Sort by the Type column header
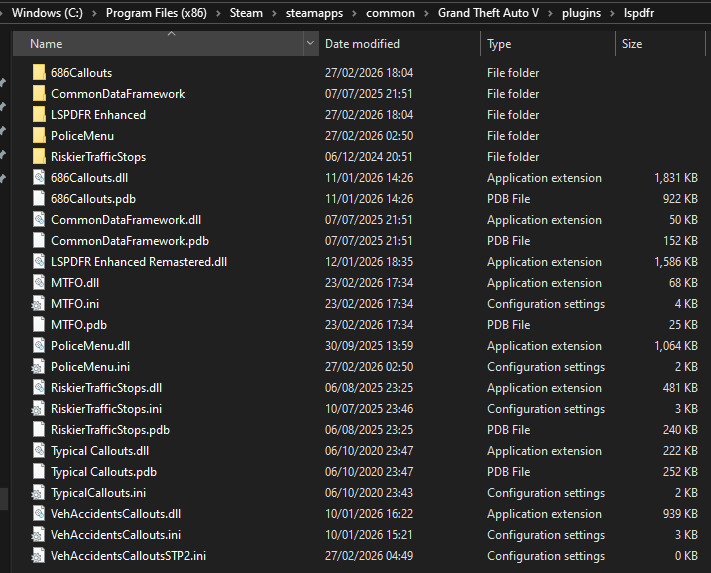The width and height of the screenshot is (711, 573). click(x=548, y=44)
